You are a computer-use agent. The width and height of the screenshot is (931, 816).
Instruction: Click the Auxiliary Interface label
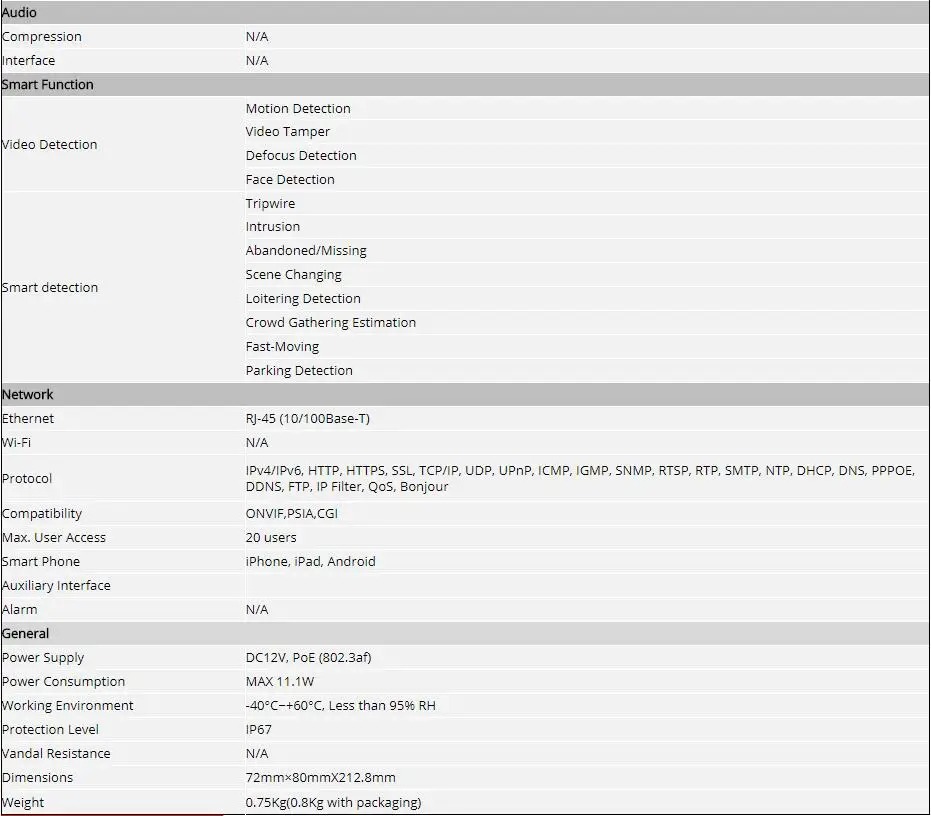(56, 586)
